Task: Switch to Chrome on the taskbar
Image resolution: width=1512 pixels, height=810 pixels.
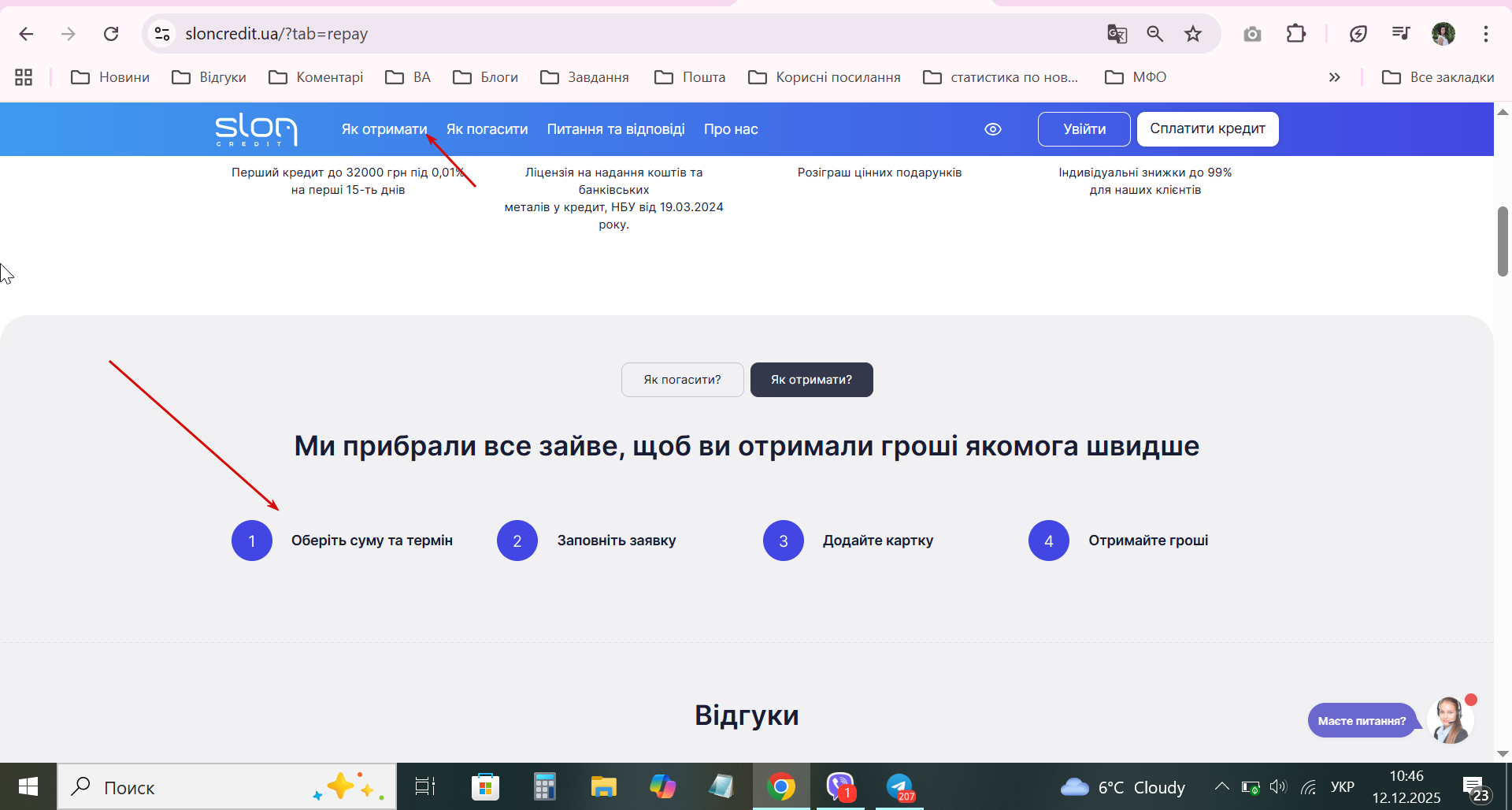Action: pos(780,786)
